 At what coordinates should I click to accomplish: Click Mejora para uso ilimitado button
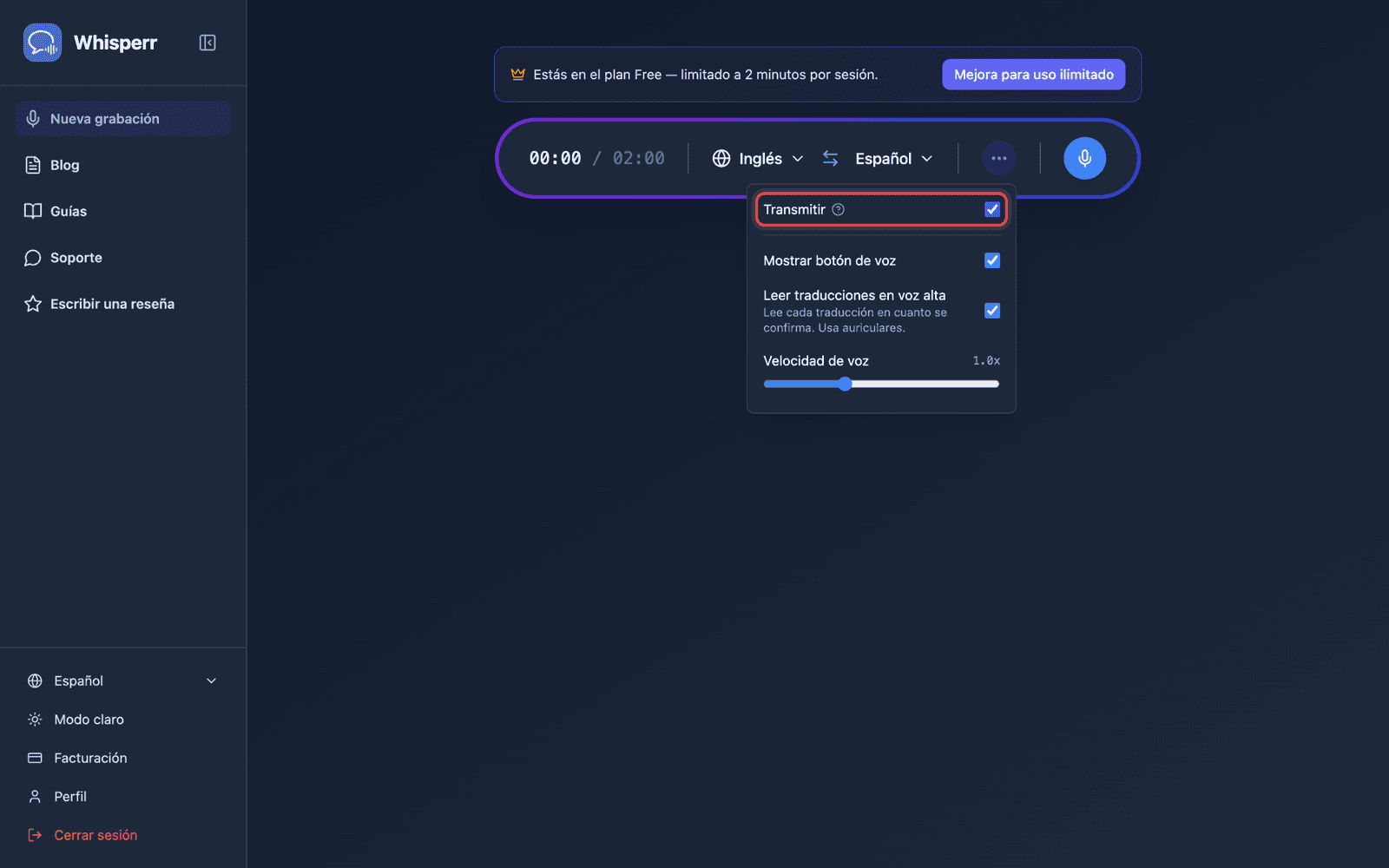click(1034, 75)
